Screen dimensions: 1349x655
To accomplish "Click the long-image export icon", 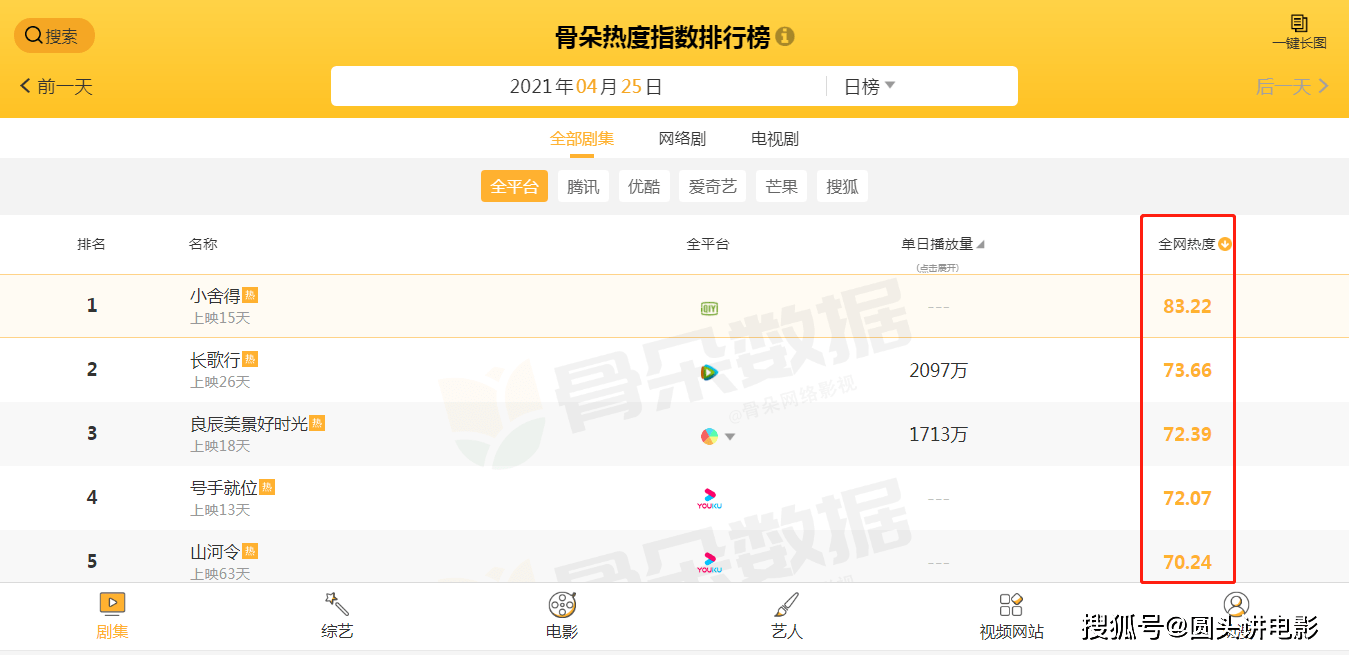I will [1299, 31].
